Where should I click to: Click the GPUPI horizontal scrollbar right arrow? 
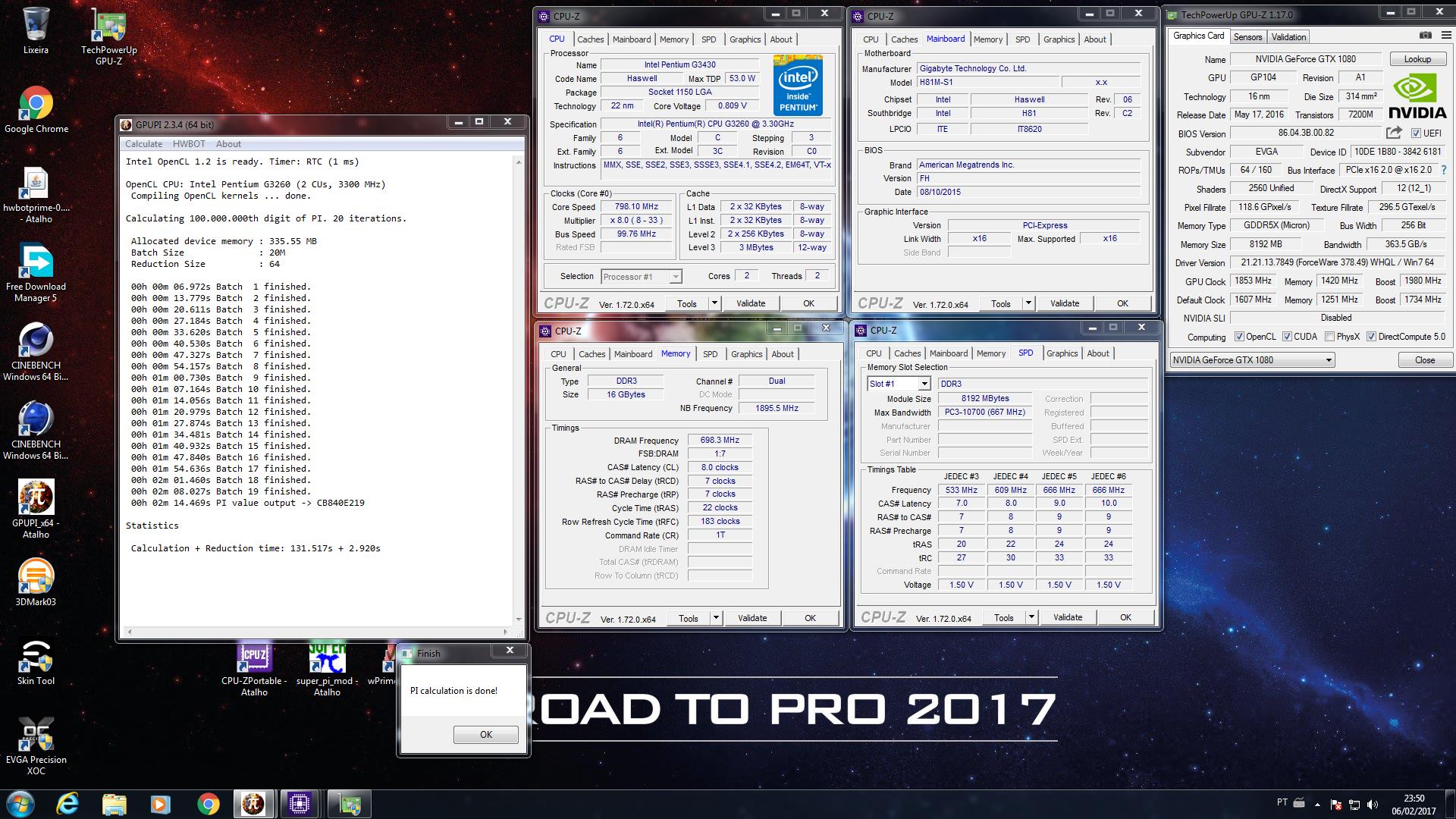tap(506, 632)
